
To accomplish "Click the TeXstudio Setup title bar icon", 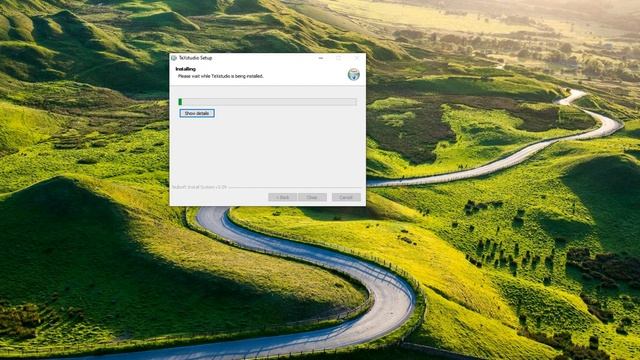I will (174, 58).
